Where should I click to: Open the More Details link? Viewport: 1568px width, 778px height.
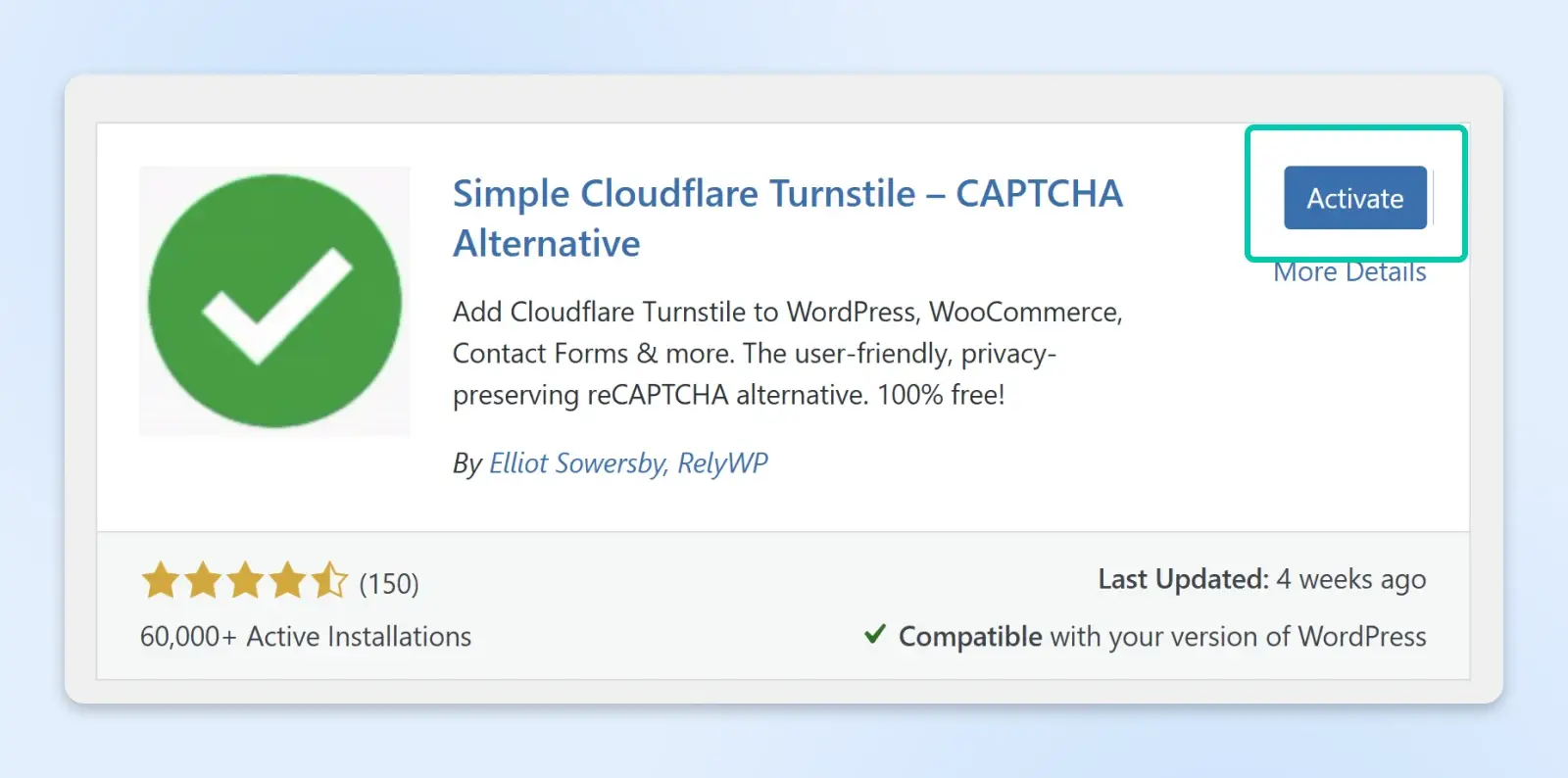click(x=1349, y=273)
